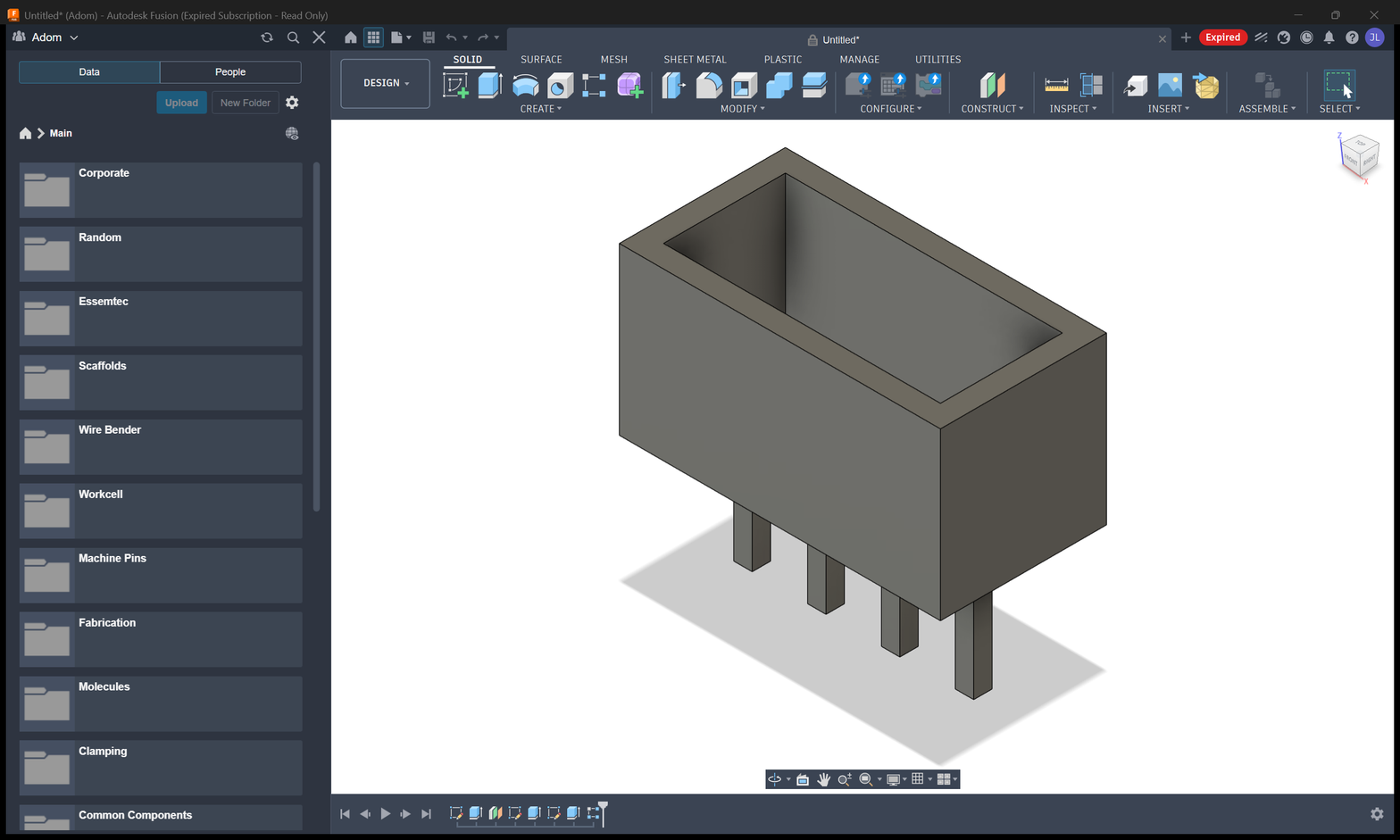Viewport: 1400px width, 840px height.
Task: Switch to the Plastic tab
Action: coord(782,60)
